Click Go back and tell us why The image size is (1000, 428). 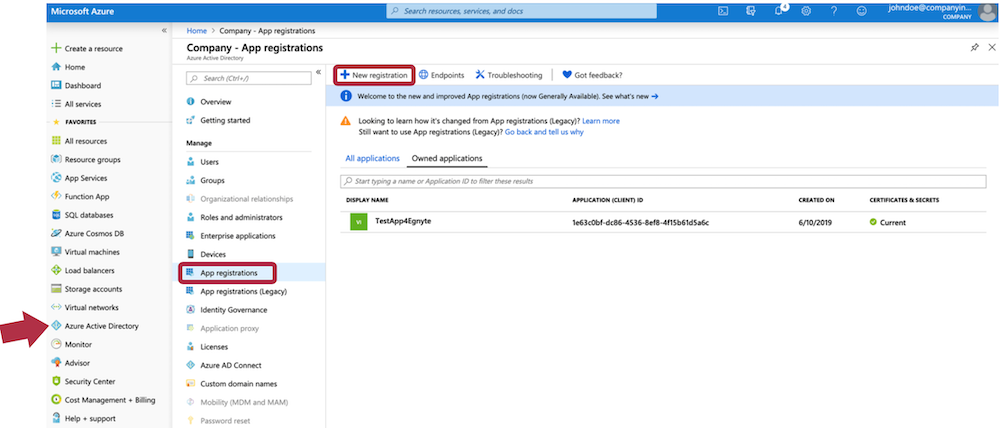(x=544, y=132)
